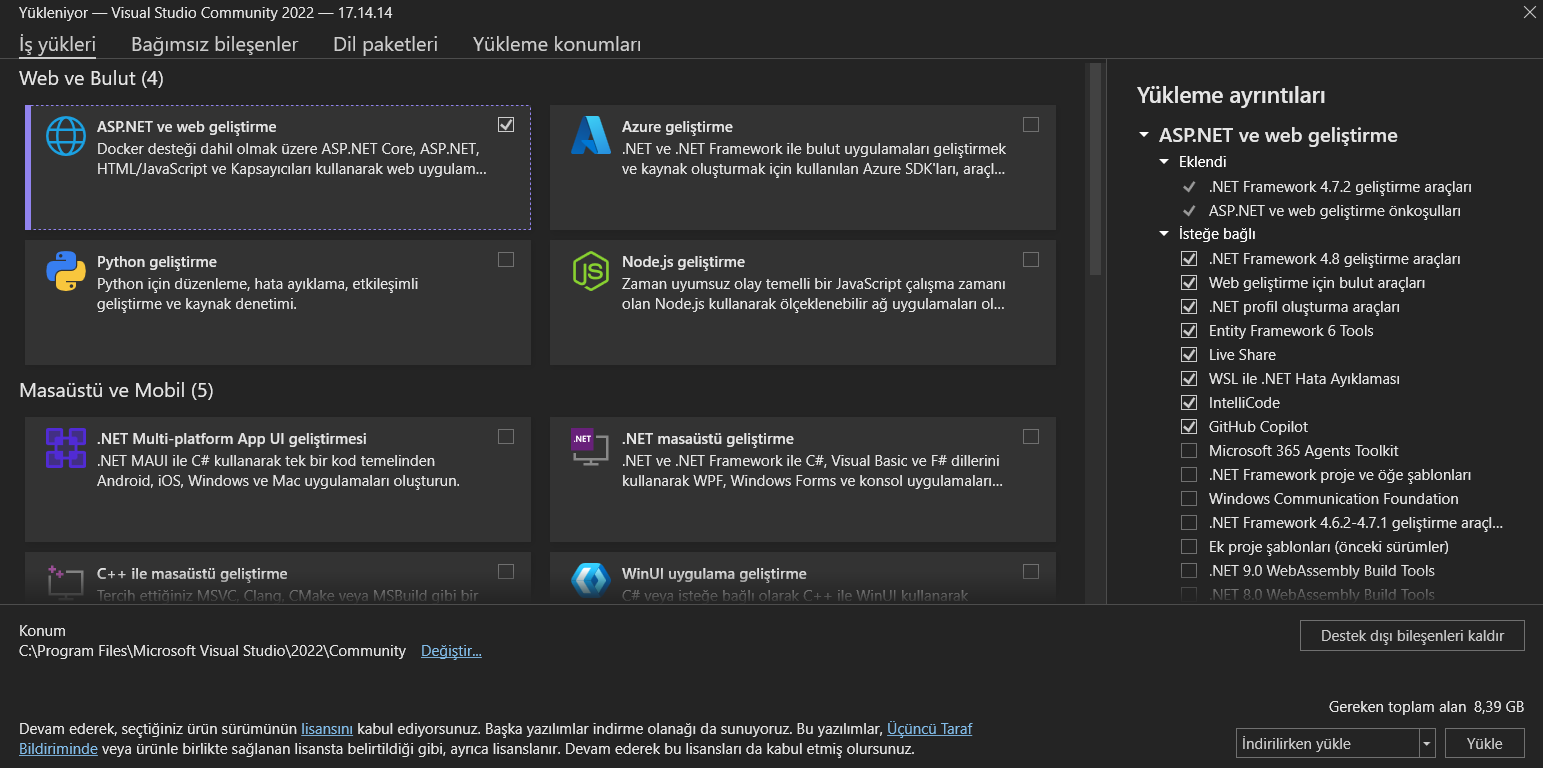
Task: Disable Web geliştirme için bulut araçları
Action: (1189, 283)
